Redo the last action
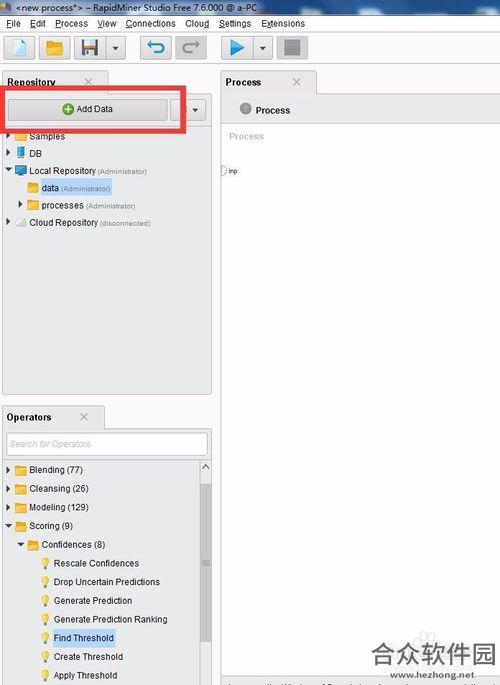500x685 pixels. 191,48
